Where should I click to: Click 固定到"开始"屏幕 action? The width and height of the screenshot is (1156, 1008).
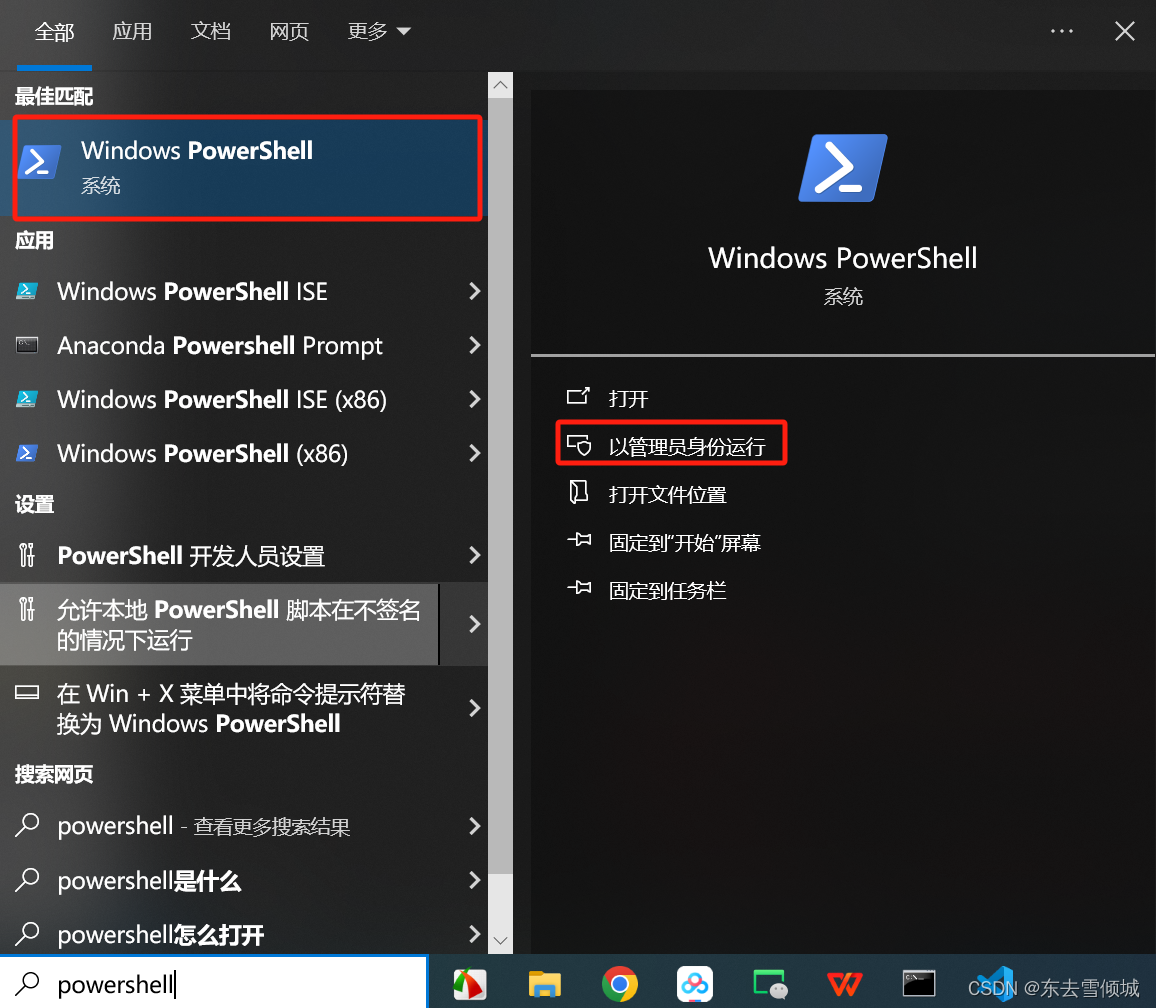pyautogui.click(x=685, y=542)
